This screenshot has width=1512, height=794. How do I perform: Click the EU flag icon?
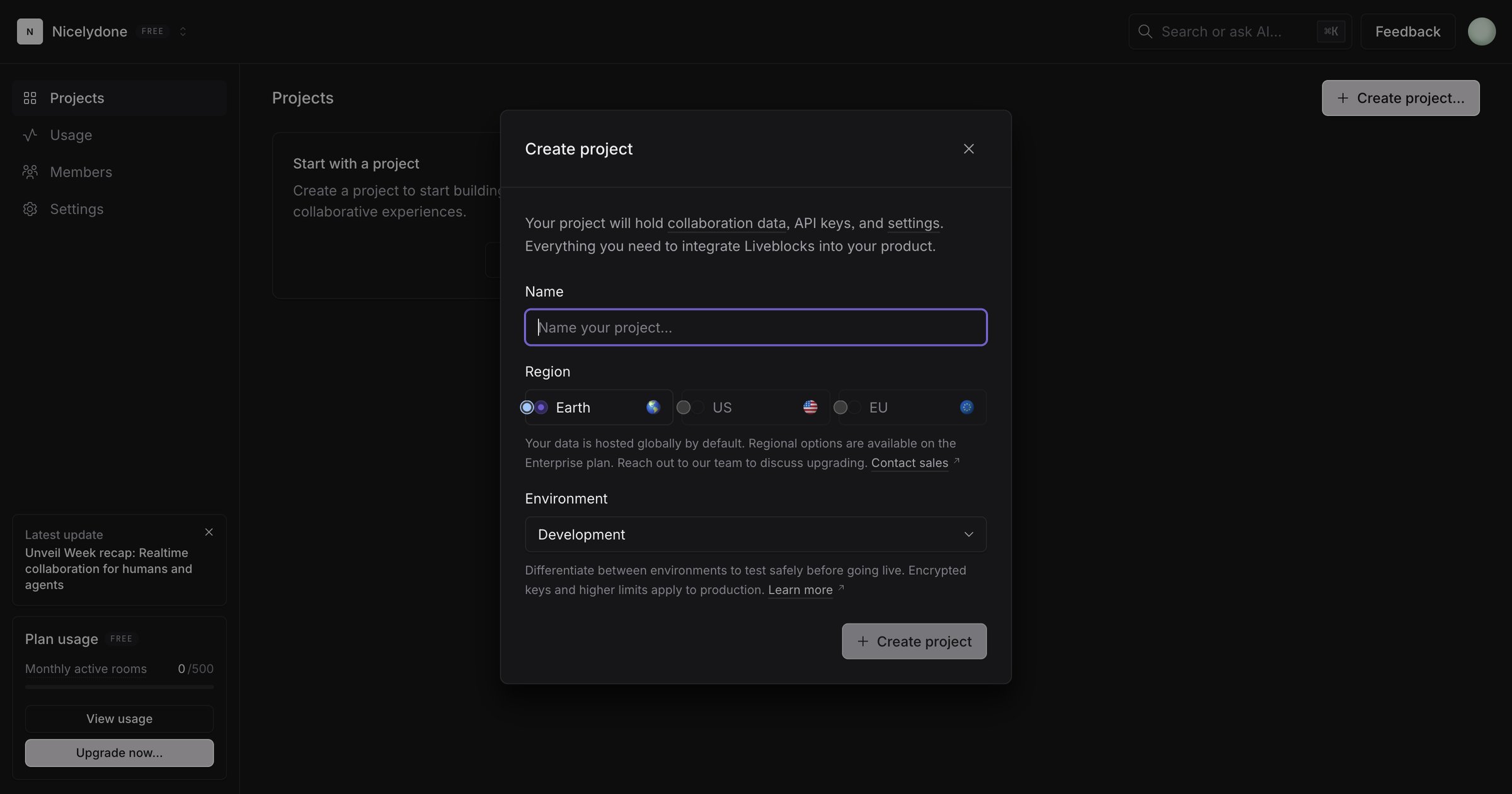pyautogui.click(x=966, y=407)
